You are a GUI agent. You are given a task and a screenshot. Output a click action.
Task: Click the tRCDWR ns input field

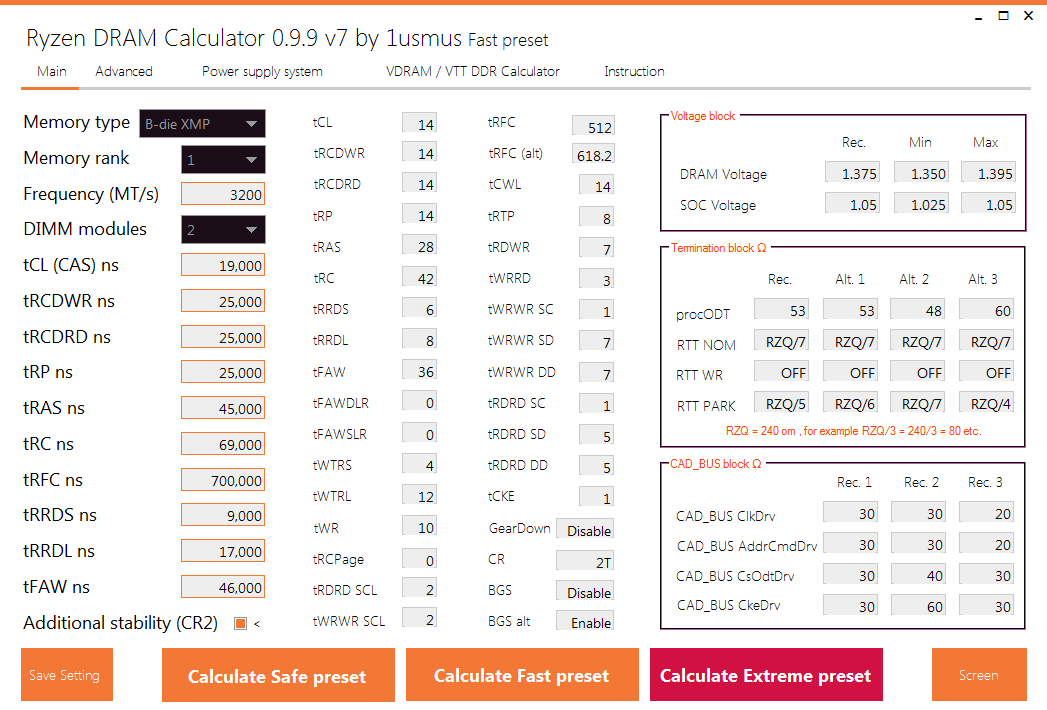pos(223,302)
